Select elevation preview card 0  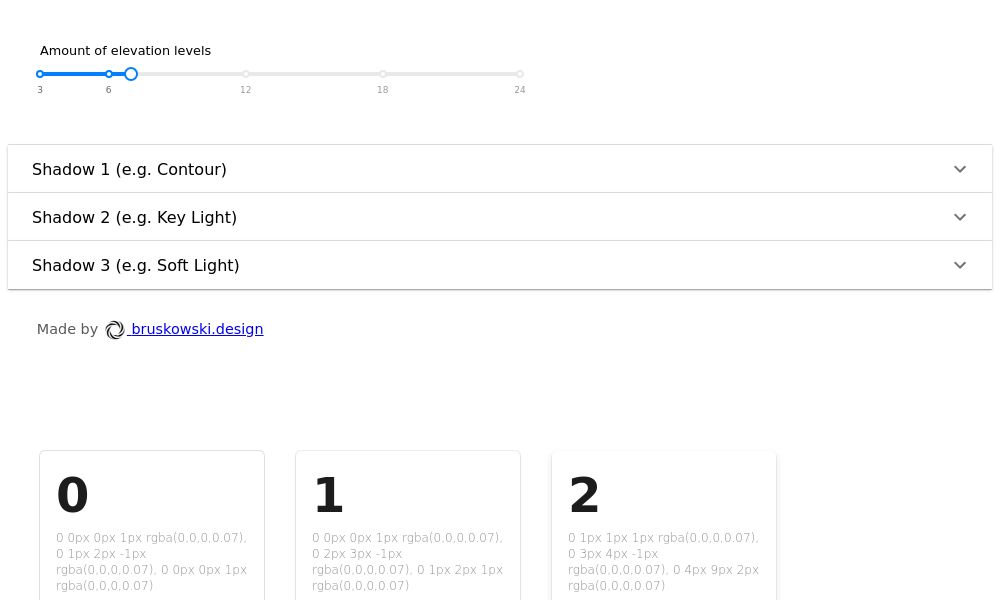151,525
